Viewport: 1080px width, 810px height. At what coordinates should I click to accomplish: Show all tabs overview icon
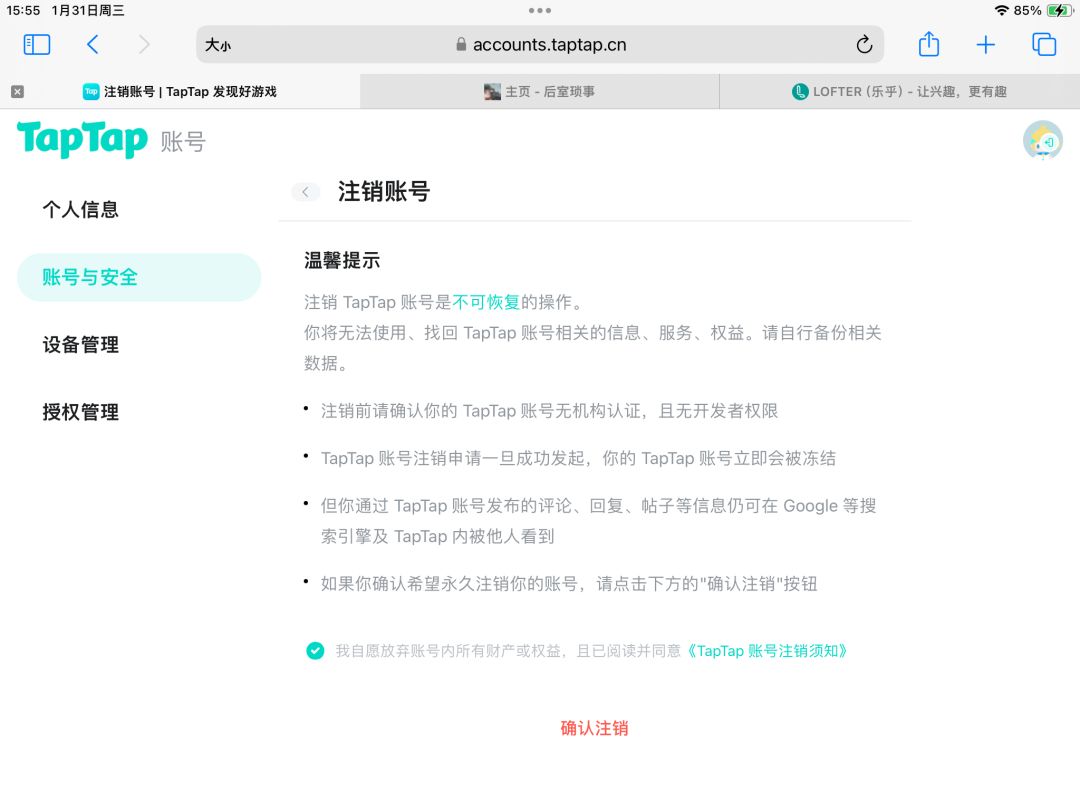[1043, 44]
